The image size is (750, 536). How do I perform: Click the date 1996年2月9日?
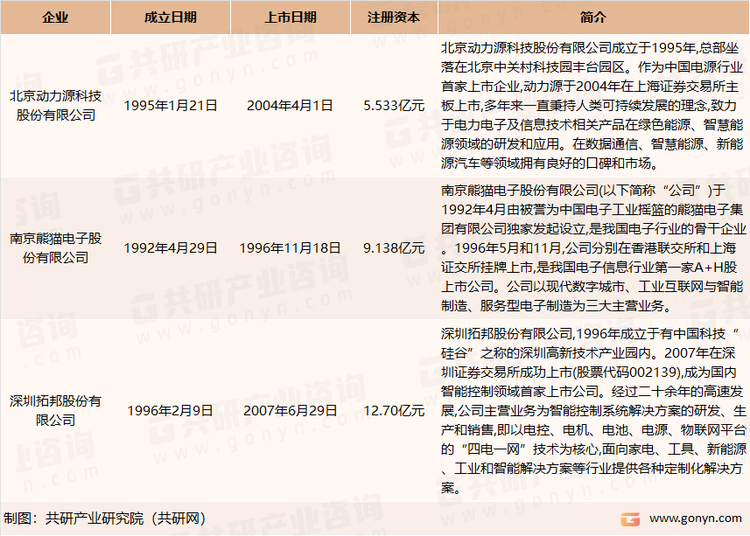click(171, 410)
